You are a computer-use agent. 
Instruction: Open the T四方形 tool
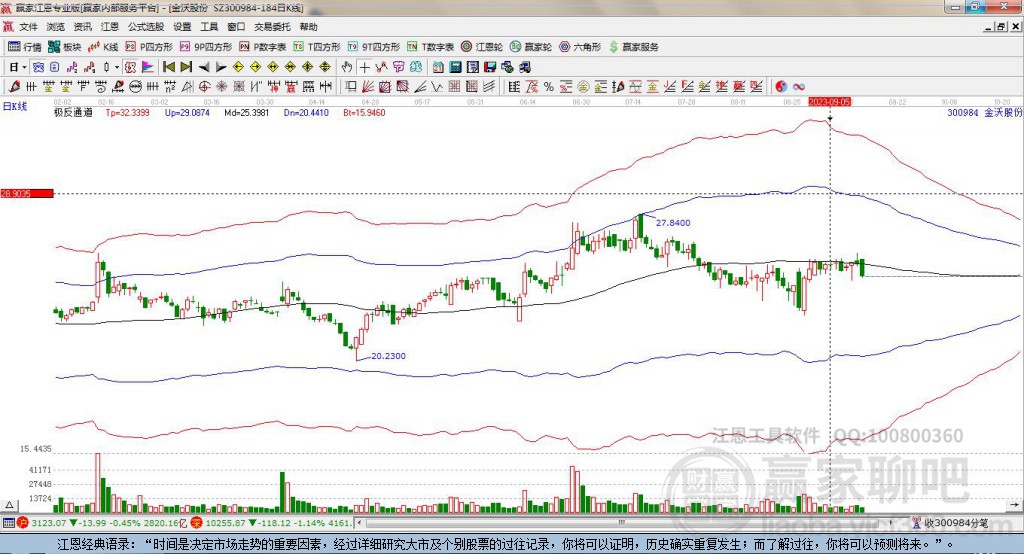pyautogui.click(x=317, y=47)
